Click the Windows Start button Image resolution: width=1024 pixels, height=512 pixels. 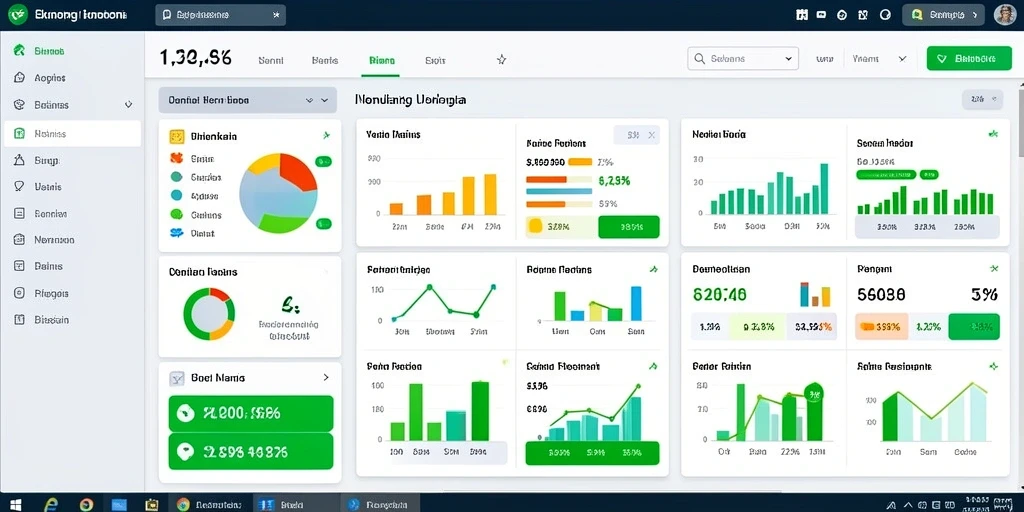(x=15, y=504)
